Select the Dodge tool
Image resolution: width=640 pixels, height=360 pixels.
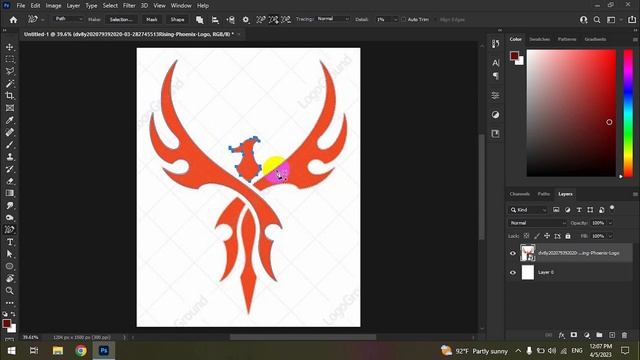pos(9,218)
